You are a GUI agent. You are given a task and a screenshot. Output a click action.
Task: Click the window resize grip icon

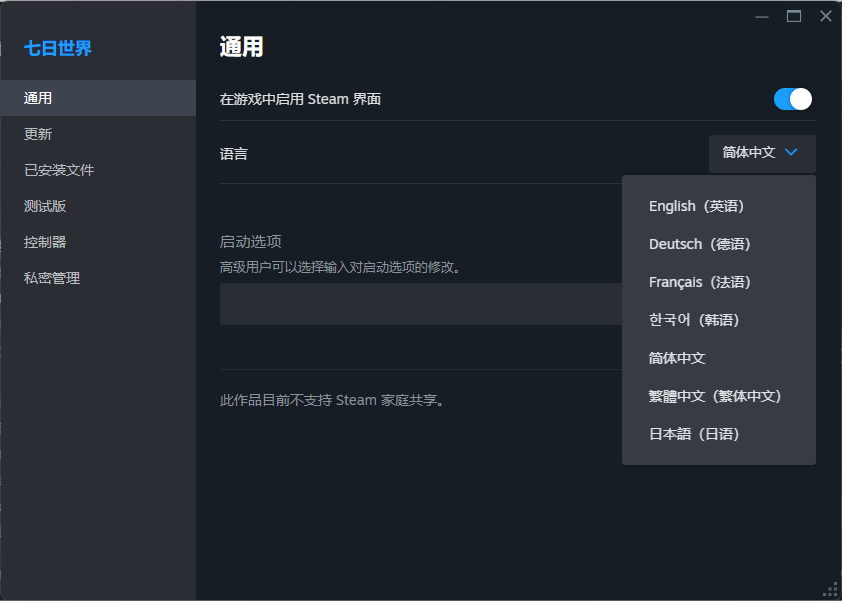[830, 590]
